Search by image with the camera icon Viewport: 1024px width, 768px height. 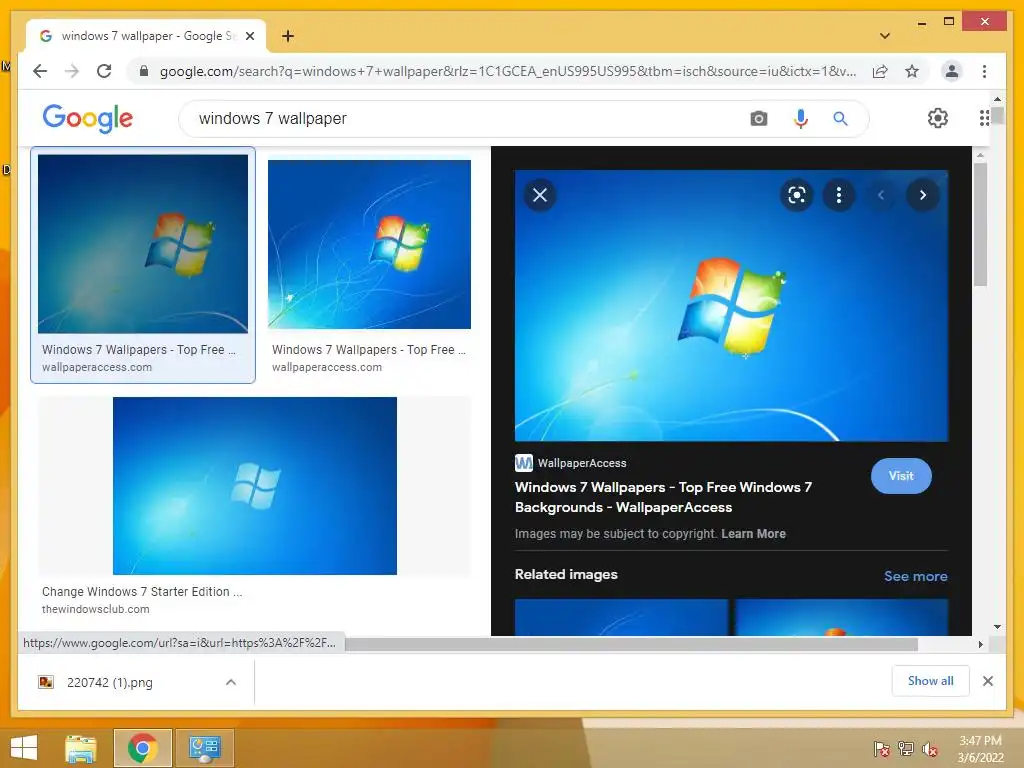[x=758, y=118]
